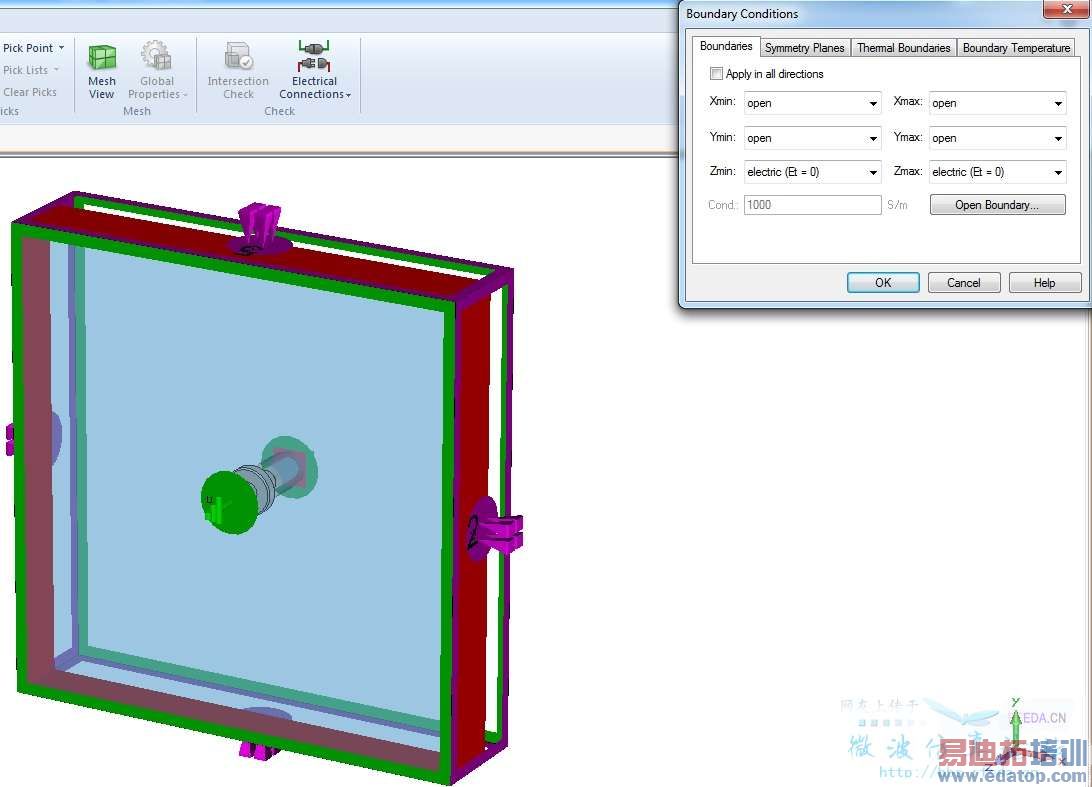Run the Intersection Check tool
This screenshot has height=787, width=1092.
238,72
